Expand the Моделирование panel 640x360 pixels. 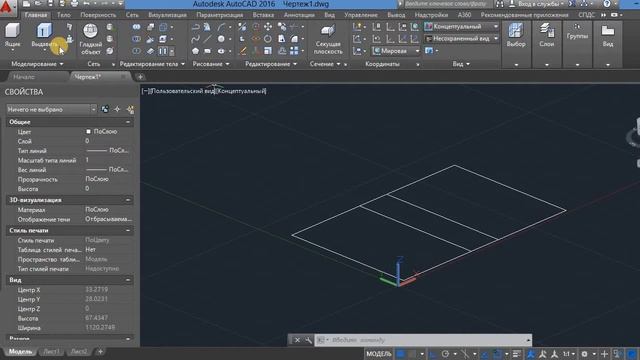[x=37, y=64]
